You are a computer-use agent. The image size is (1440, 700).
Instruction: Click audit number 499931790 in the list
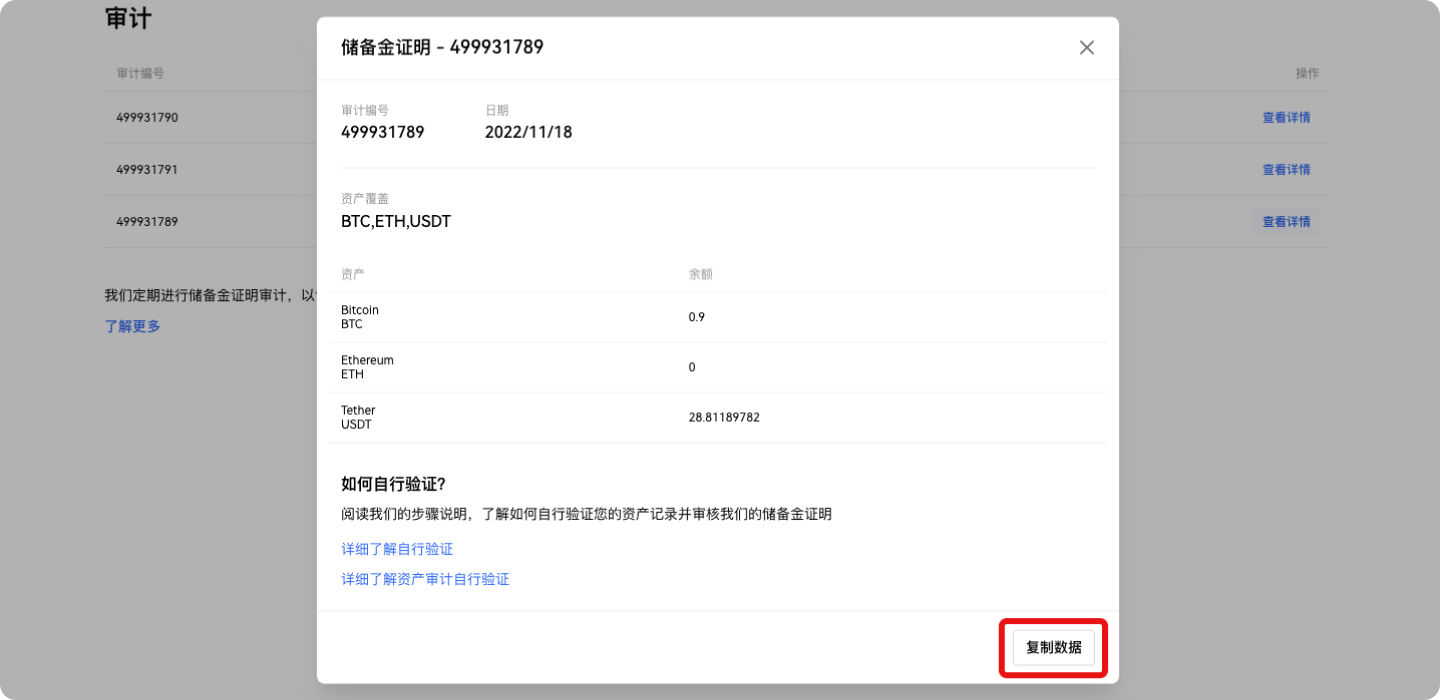(x=147, y=117)
